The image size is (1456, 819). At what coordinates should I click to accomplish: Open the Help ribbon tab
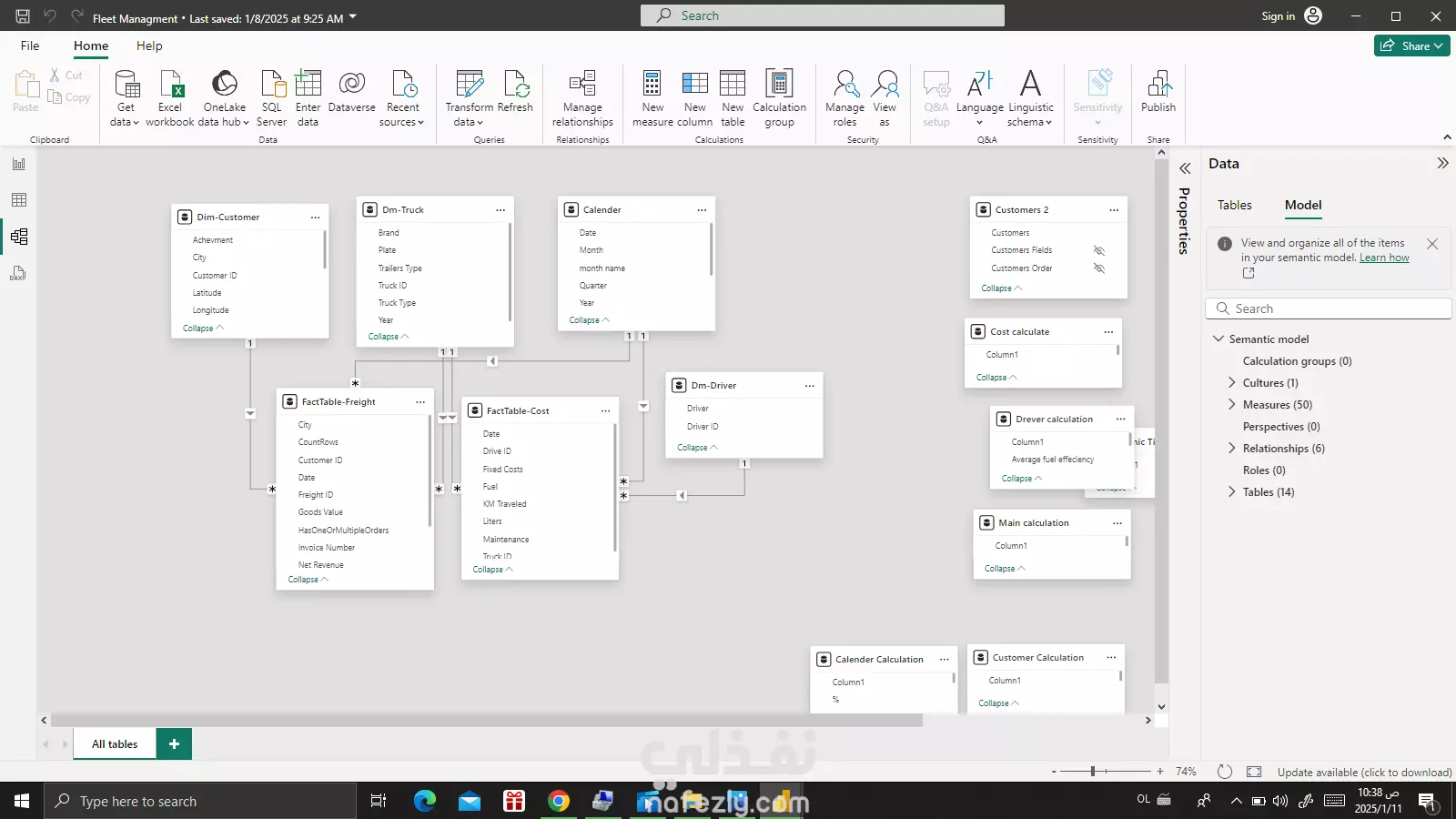149,45
